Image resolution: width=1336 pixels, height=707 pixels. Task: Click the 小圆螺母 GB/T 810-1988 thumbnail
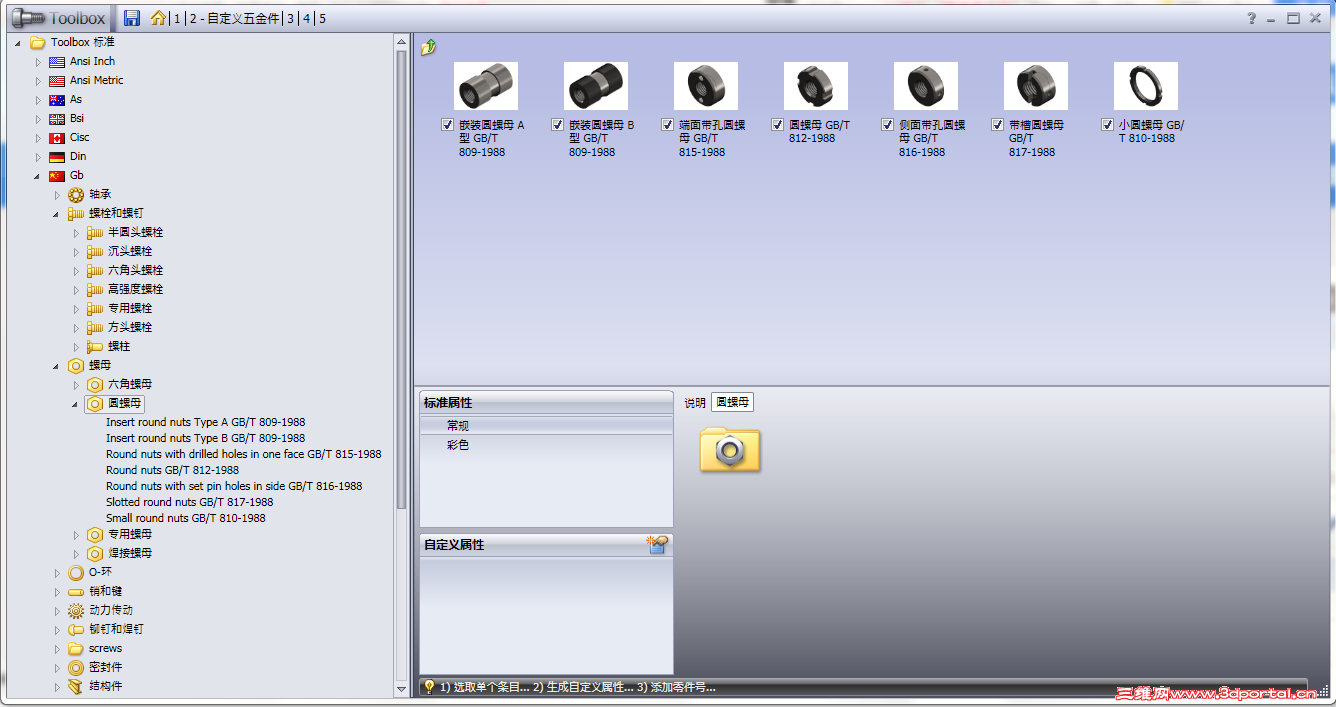(1145, 86)
